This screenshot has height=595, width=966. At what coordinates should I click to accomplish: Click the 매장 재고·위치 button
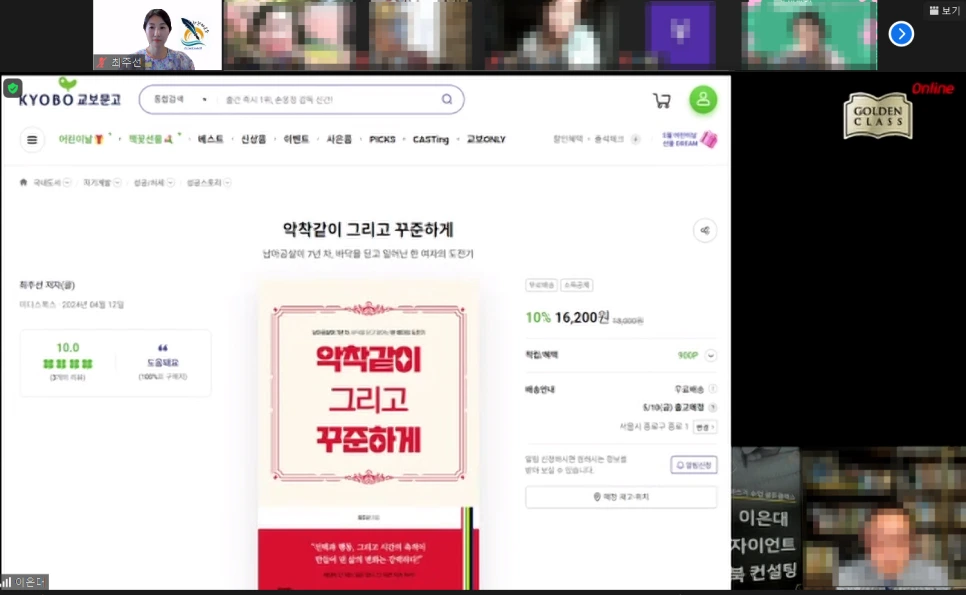tap(621, 497)
